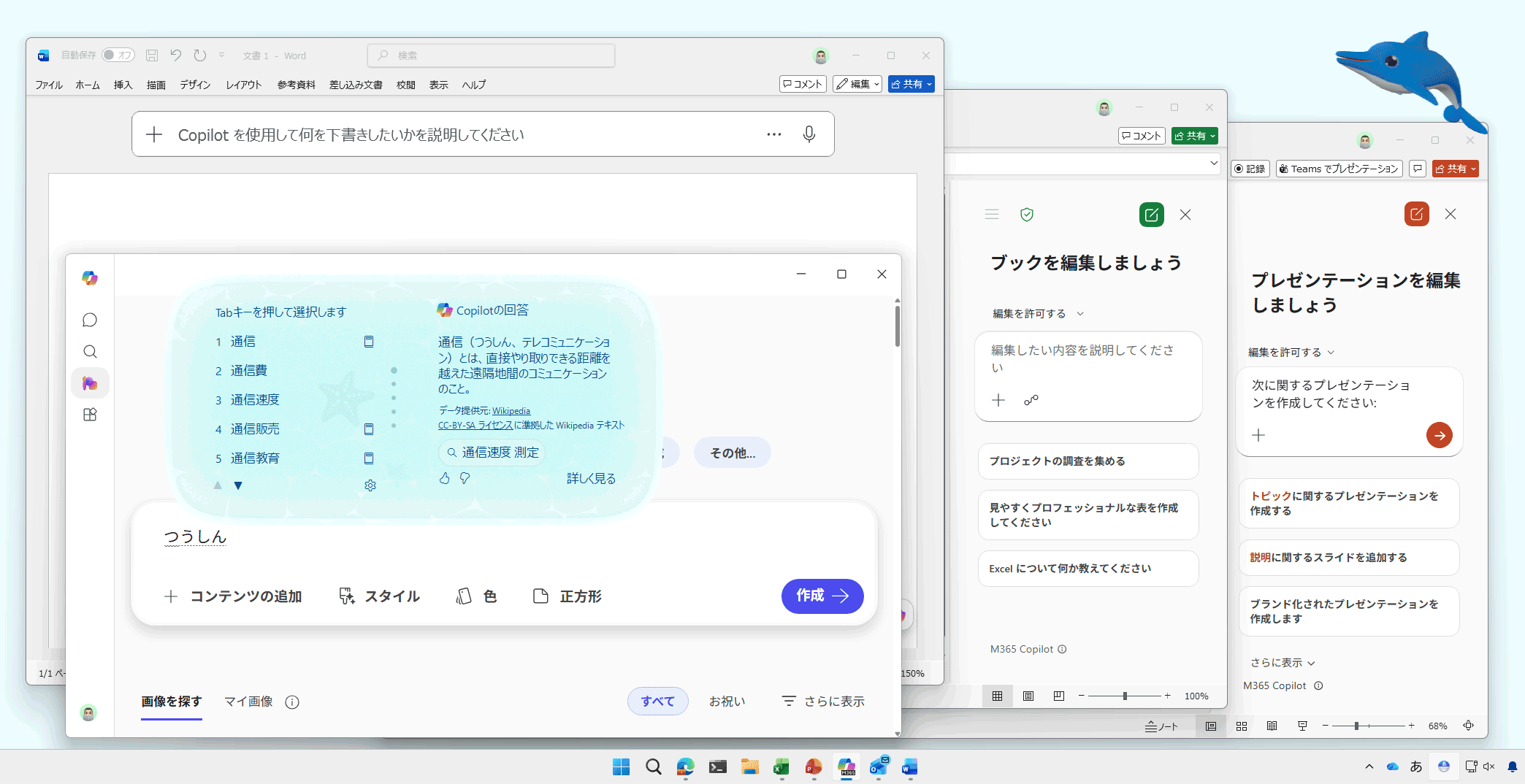
Task: Click the plus icon in Copilot draft box
Action: (x=154, y=134)
